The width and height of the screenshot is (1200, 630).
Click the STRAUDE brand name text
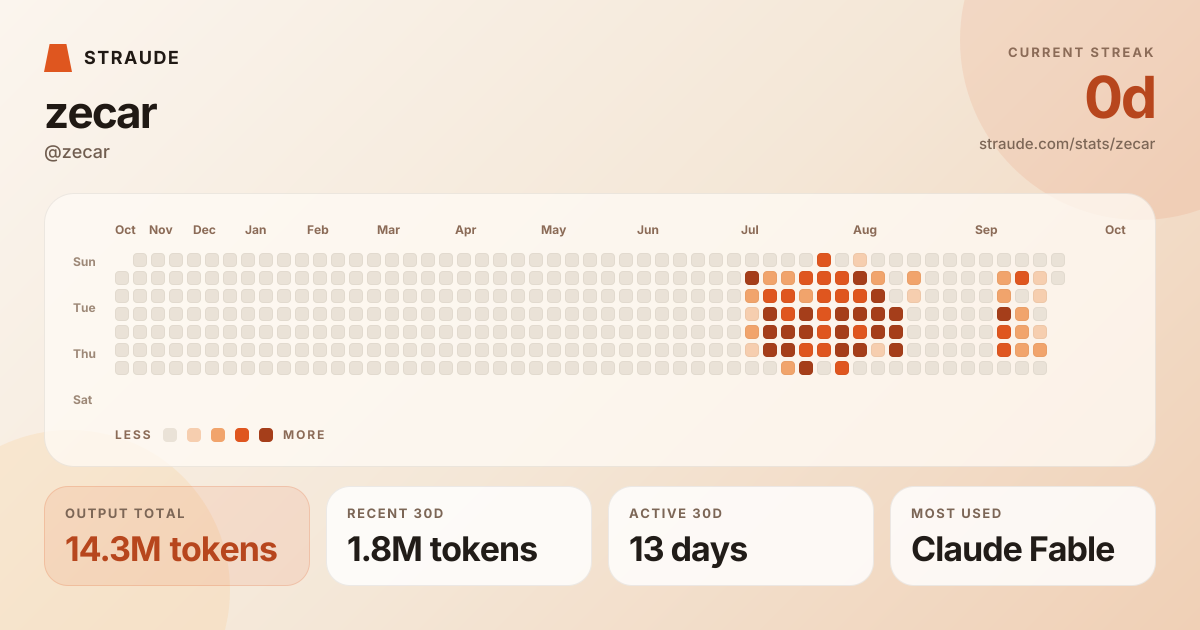tap(132, 58)
